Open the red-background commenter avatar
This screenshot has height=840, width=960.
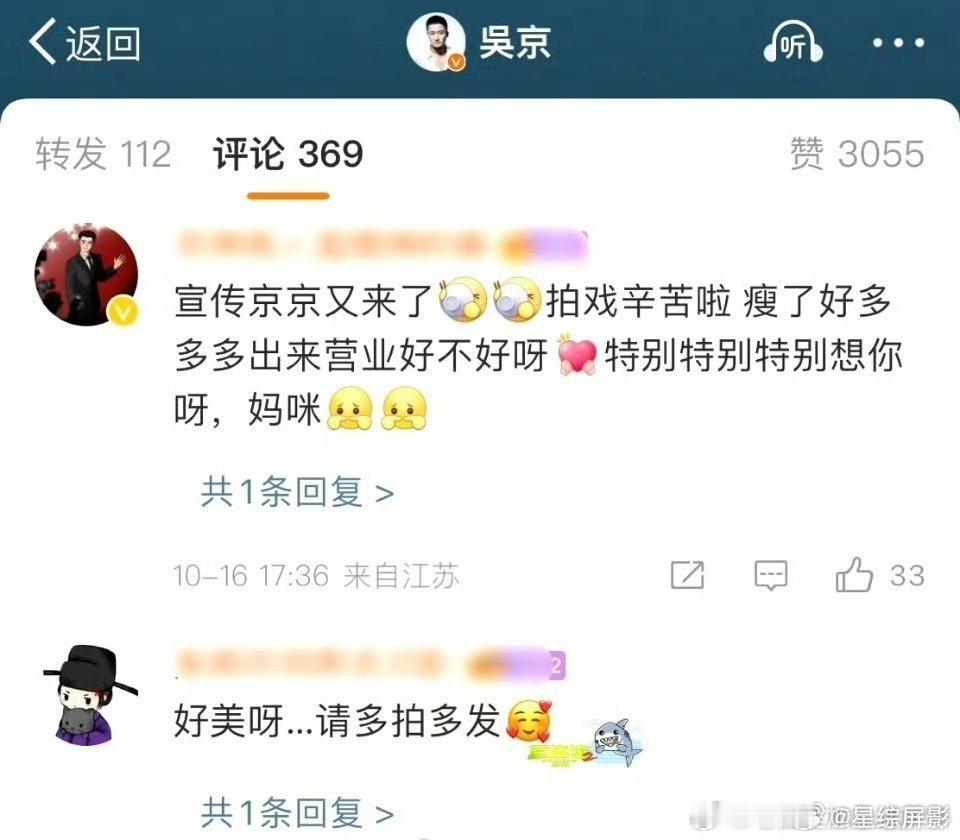click(86, 275)
